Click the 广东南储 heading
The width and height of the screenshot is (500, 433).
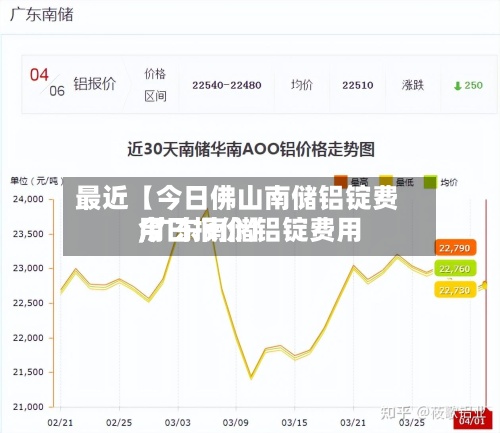coord(42,15)
